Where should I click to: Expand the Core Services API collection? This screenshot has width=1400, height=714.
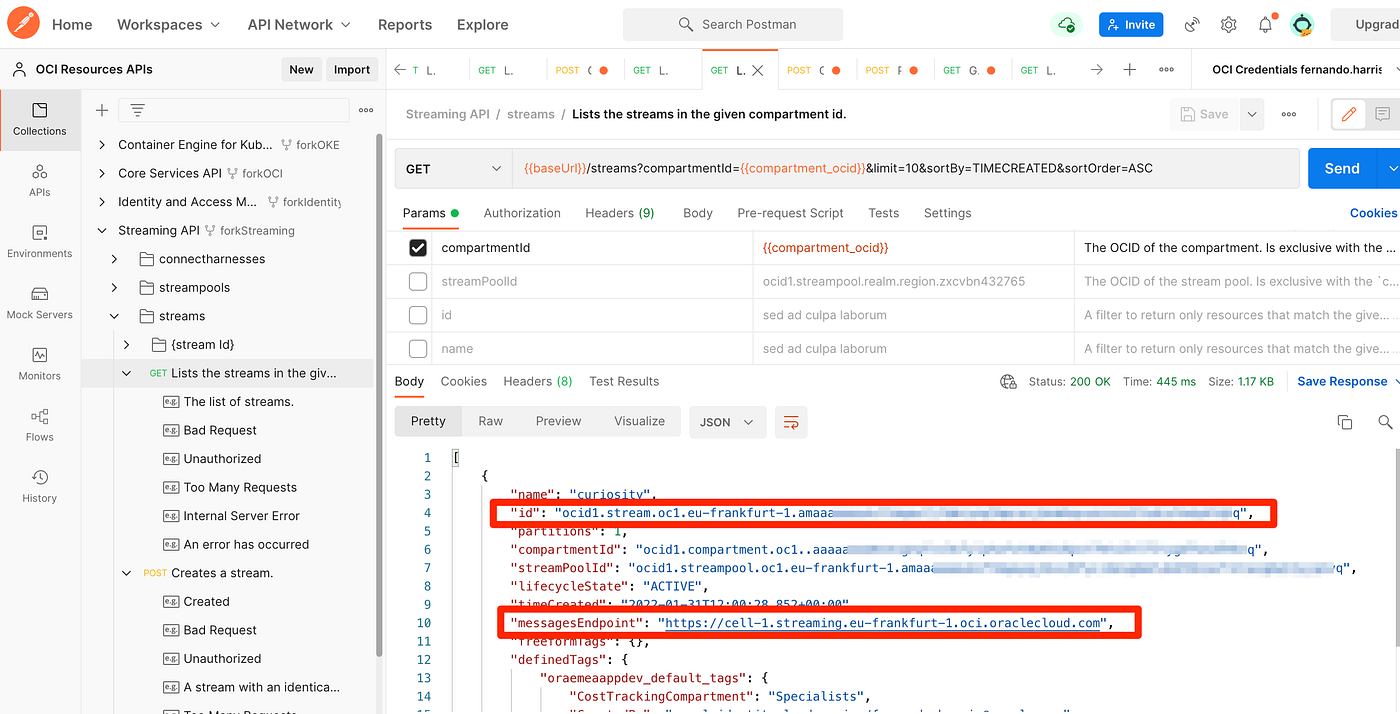pos(102,173)
